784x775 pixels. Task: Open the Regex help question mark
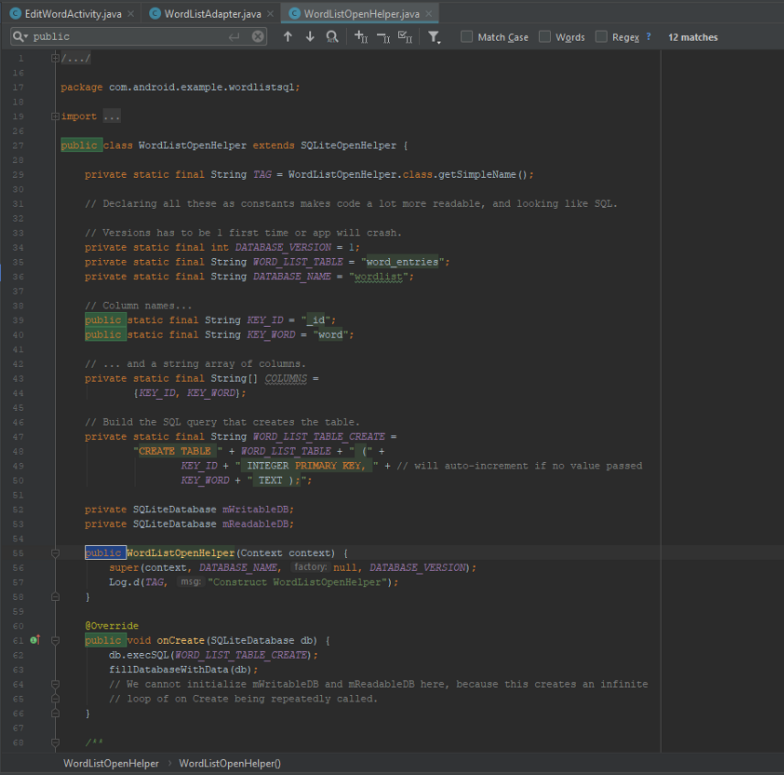click(x=648, y=36)
